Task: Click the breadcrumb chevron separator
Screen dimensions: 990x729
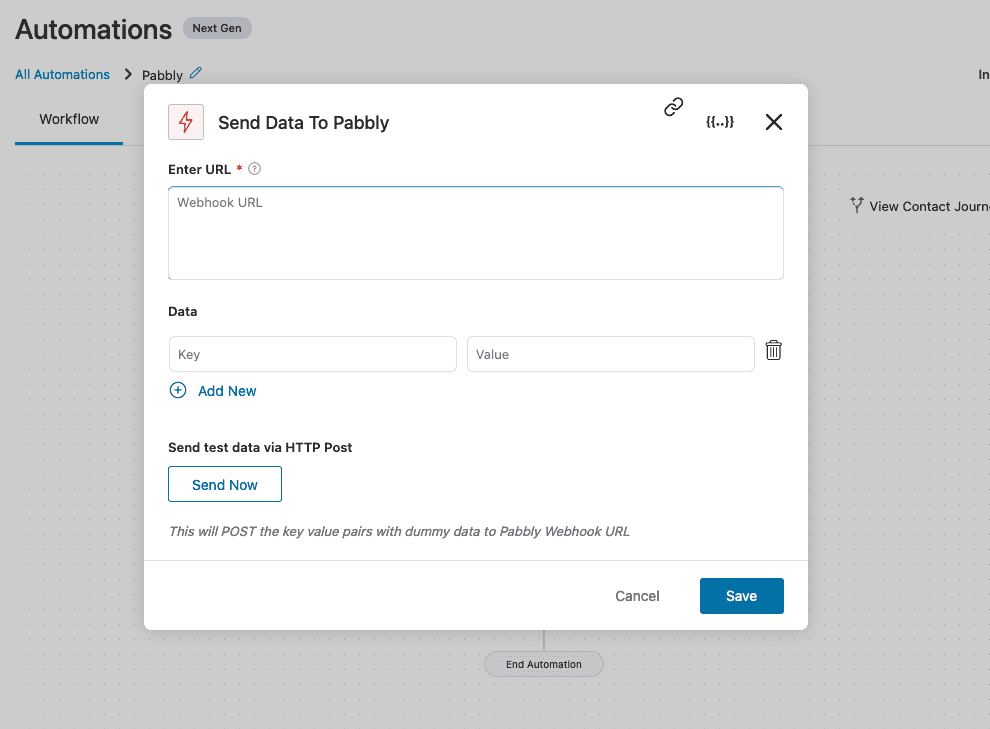Action: (128, 74)
